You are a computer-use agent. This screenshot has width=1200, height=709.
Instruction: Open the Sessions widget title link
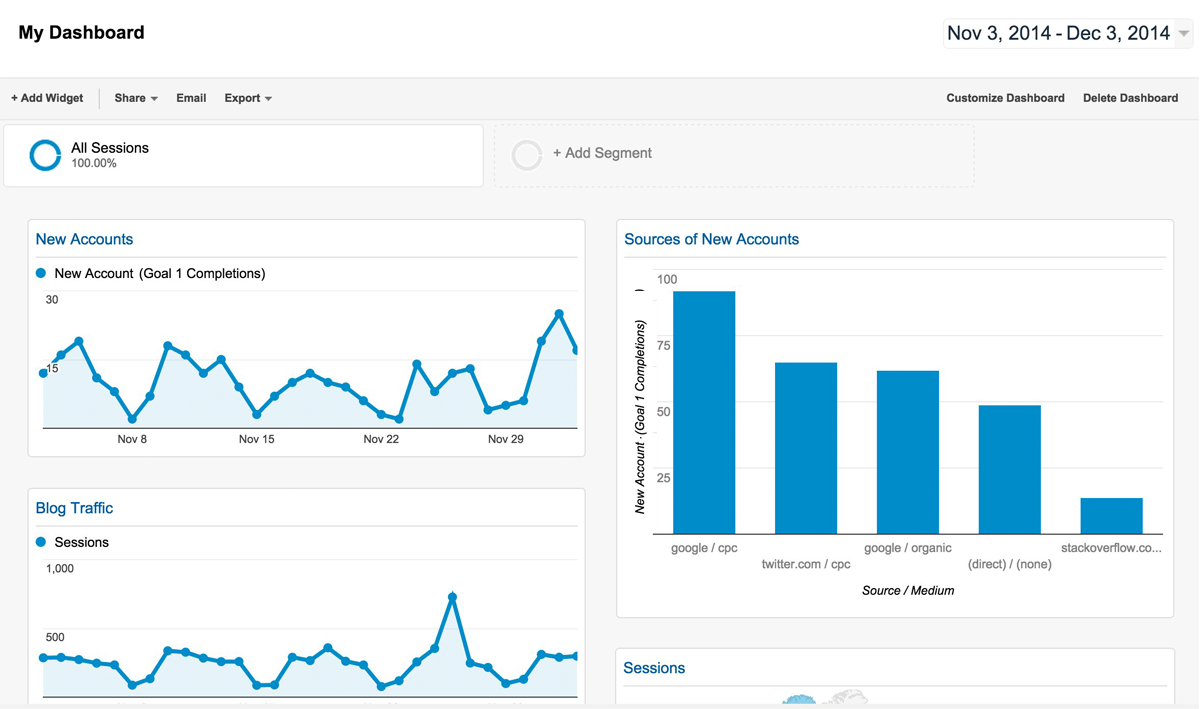pos(654,667)
